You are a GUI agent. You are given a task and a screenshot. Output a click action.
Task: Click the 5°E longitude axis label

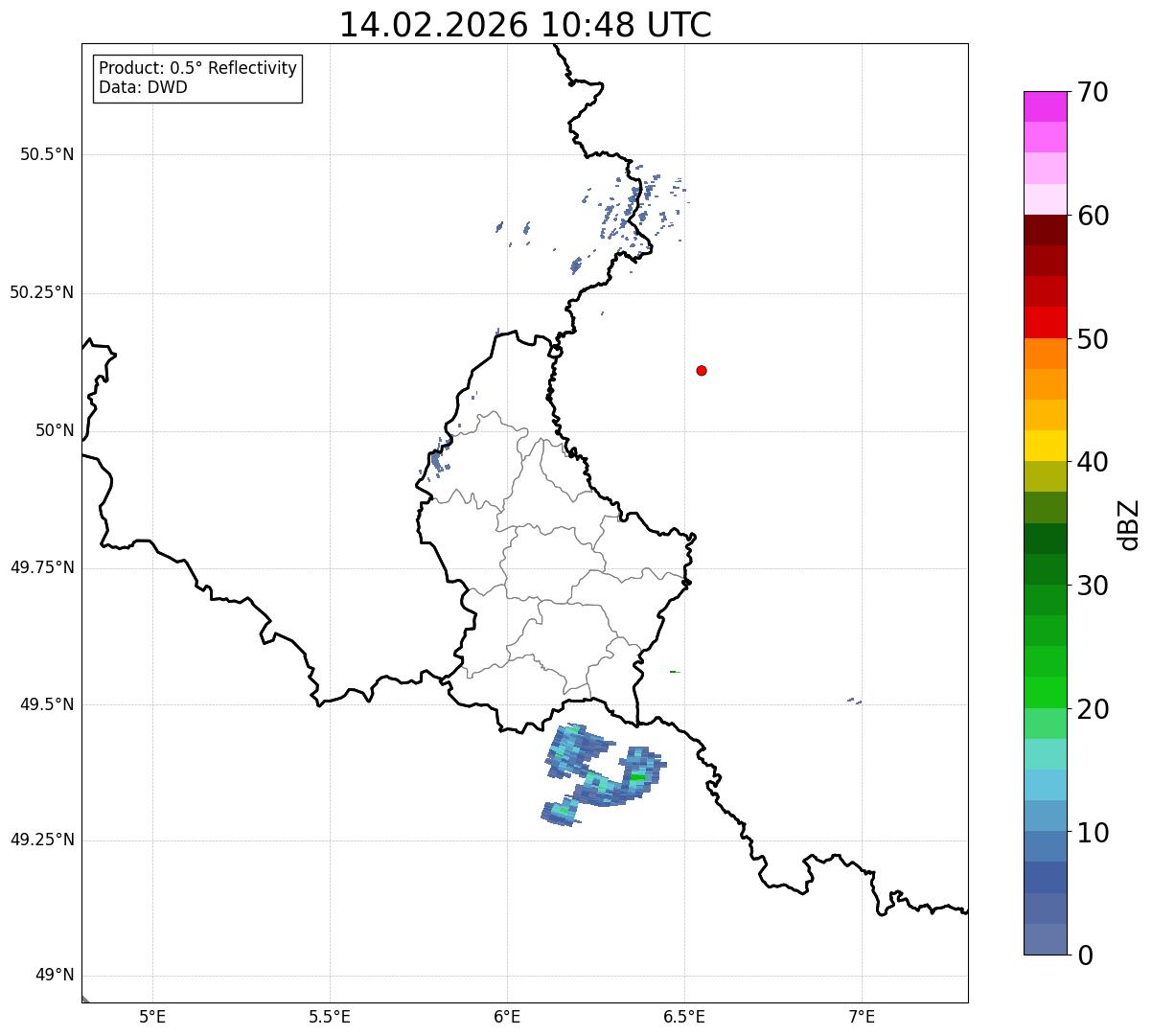coord(152,1016)
